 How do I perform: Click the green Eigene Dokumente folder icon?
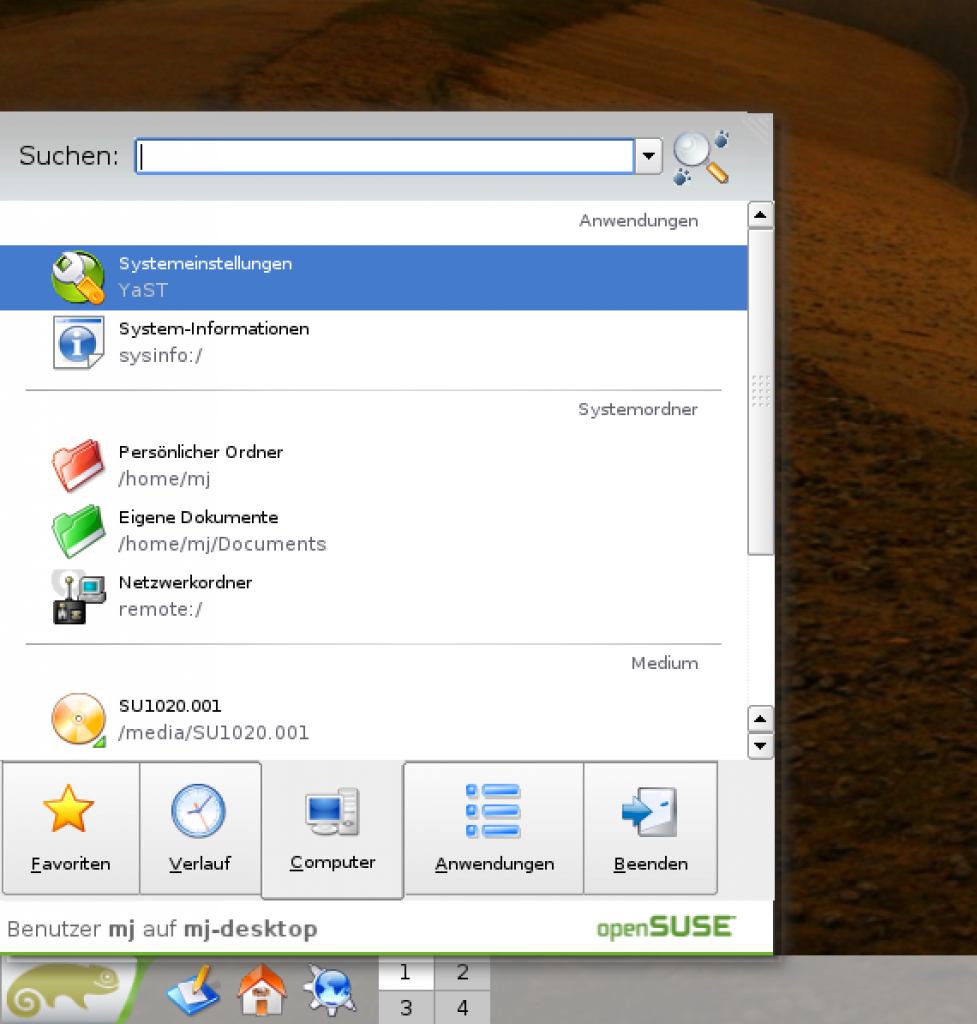tap(78, 531)
